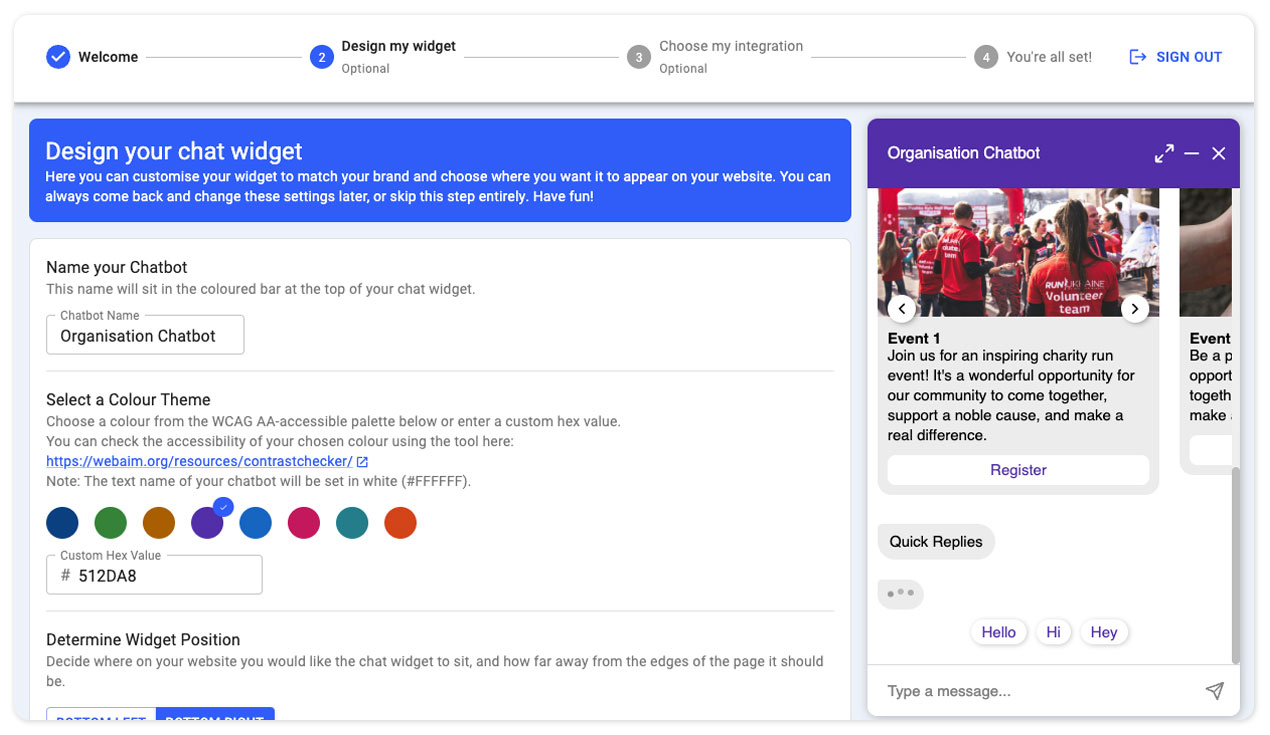Click the previous arrow on the Event 1 carousel

902,309
